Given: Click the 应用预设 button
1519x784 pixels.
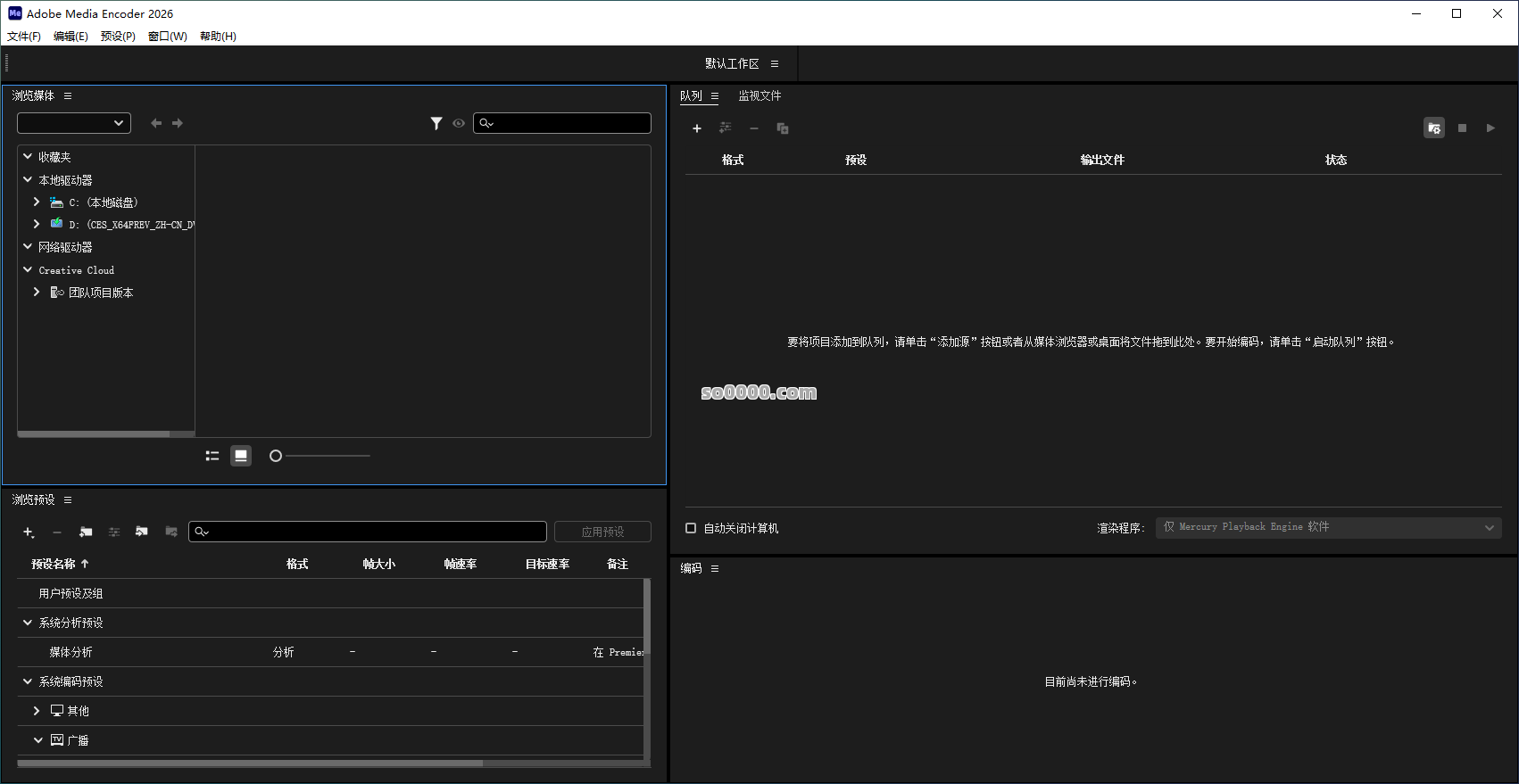Looking at the screenshot, I should coord(602,532).
